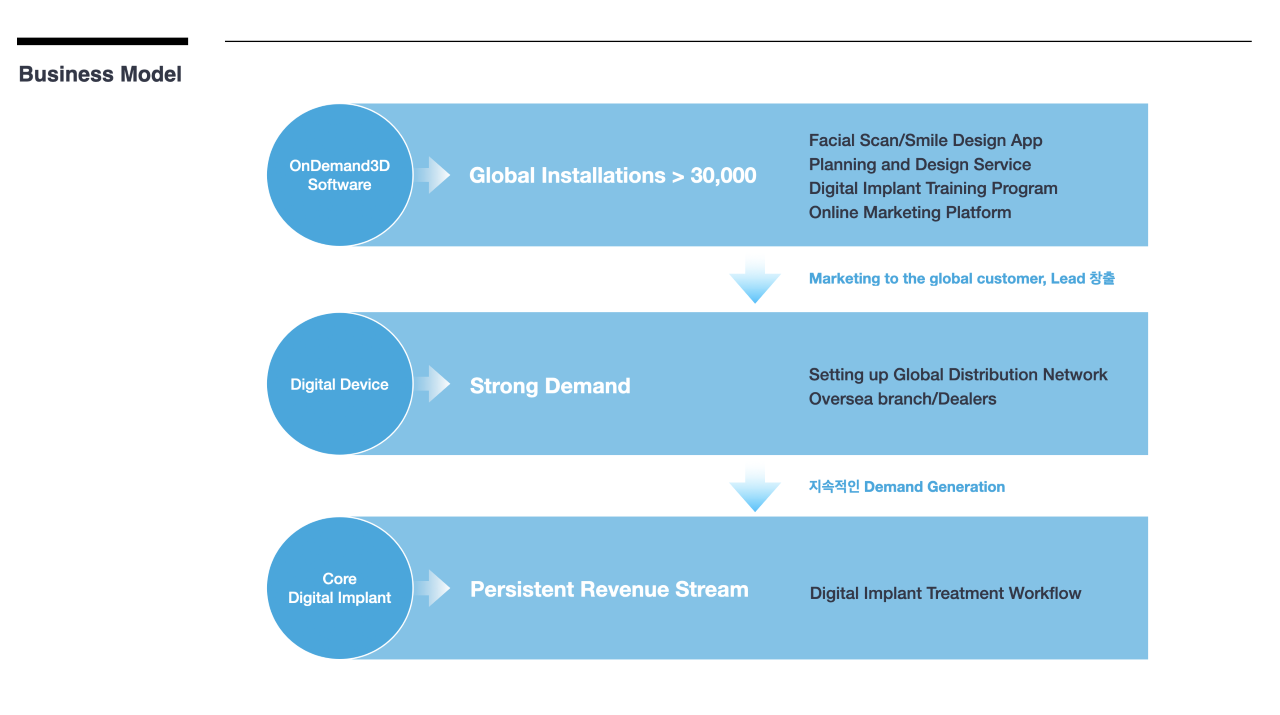Click the arrow beside Digital Device circle
Viewport: 1280px width, 715px height.
tap(433, 384)
